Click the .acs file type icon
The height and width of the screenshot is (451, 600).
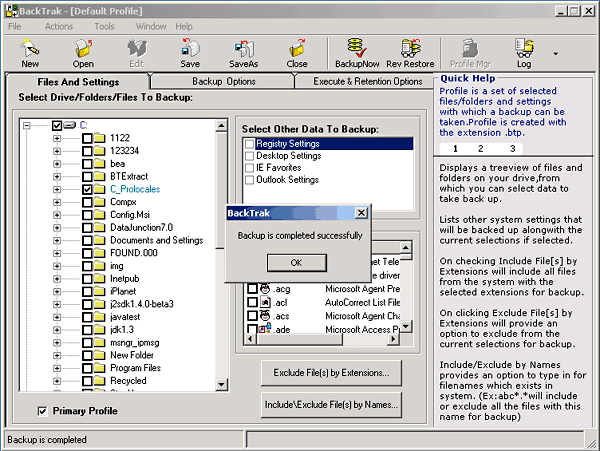pyautogui.click(x=265, y=316)
